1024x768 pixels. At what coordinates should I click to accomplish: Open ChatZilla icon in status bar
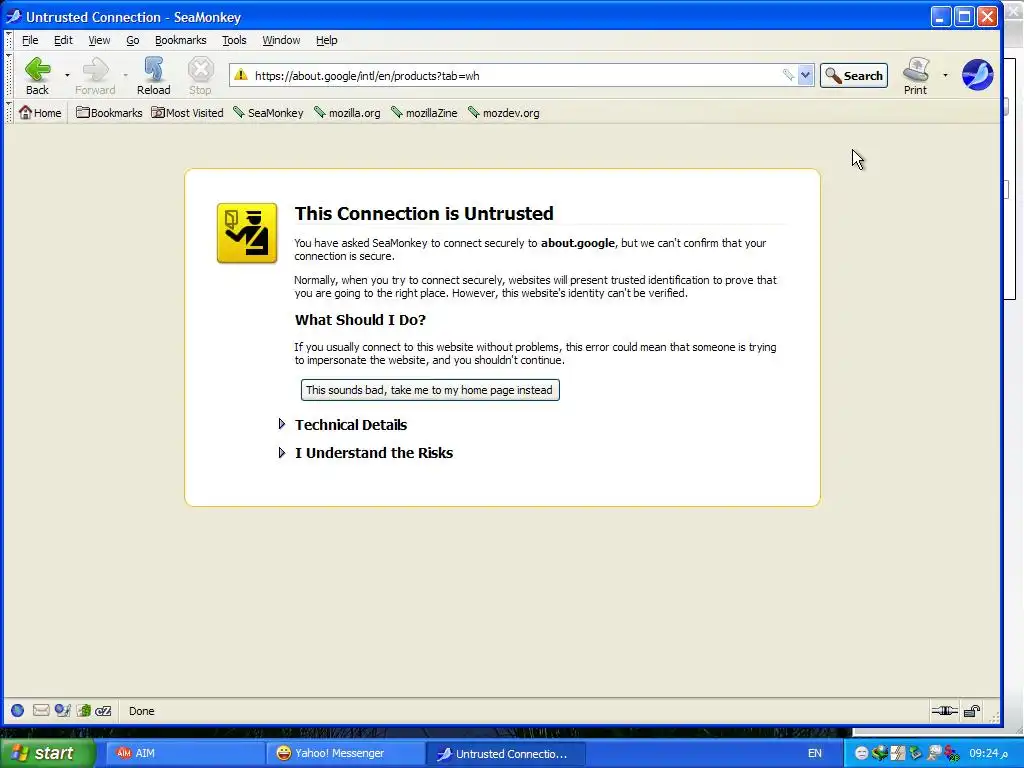(x=103, y=711)
